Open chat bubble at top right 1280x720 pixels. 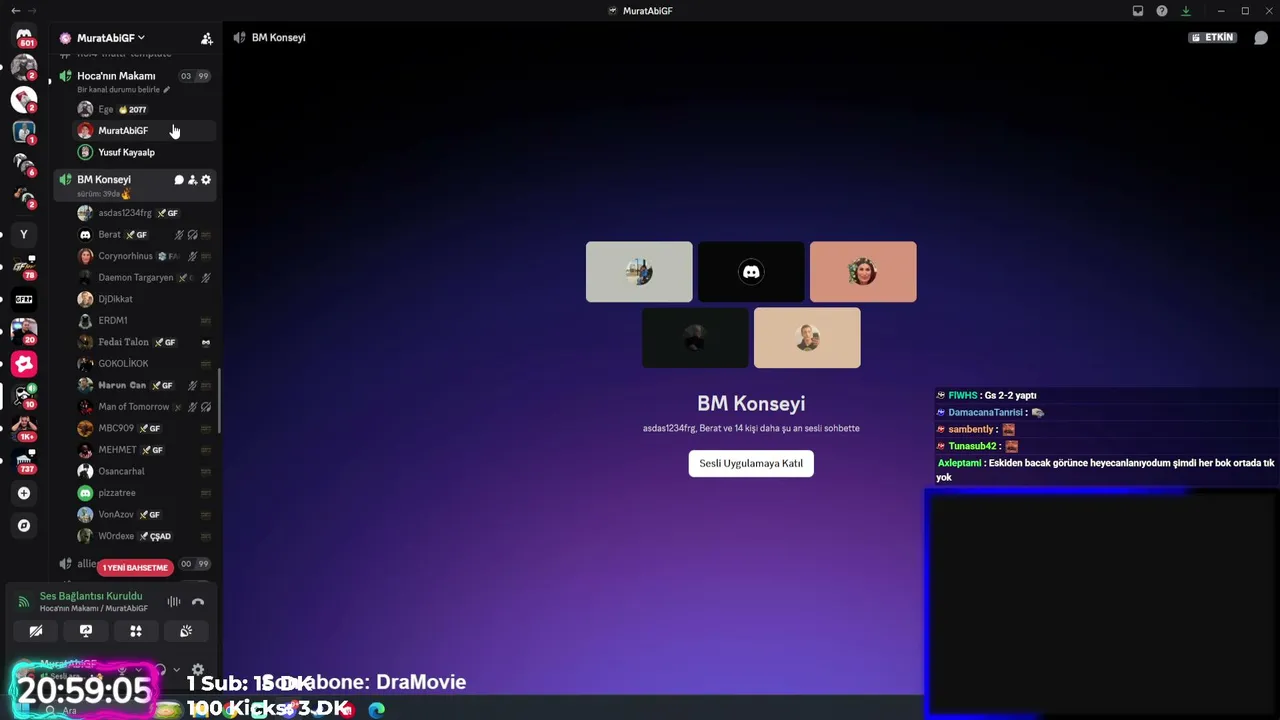click(1261, 38)
